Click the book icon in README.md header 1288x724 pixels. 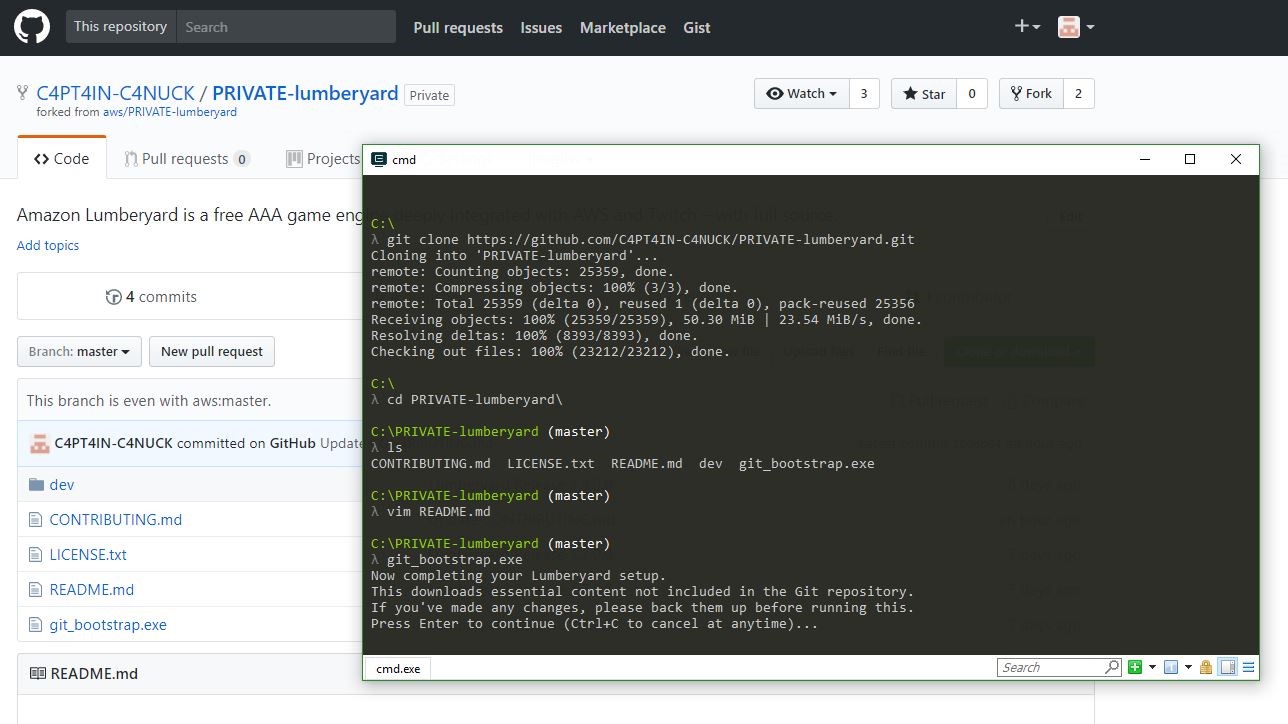click(x=38, y=673)
